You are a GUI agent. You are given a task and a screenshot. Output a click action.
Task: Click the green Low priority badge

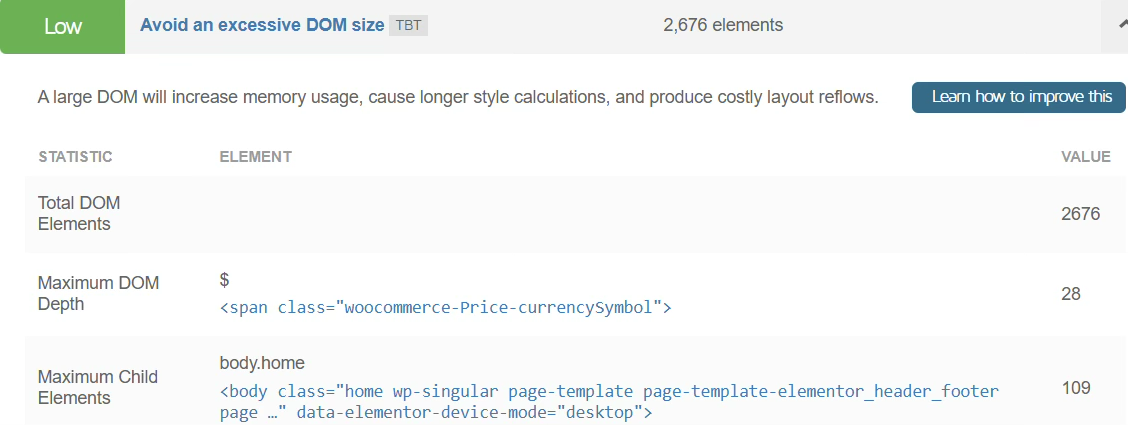(62, 27)
